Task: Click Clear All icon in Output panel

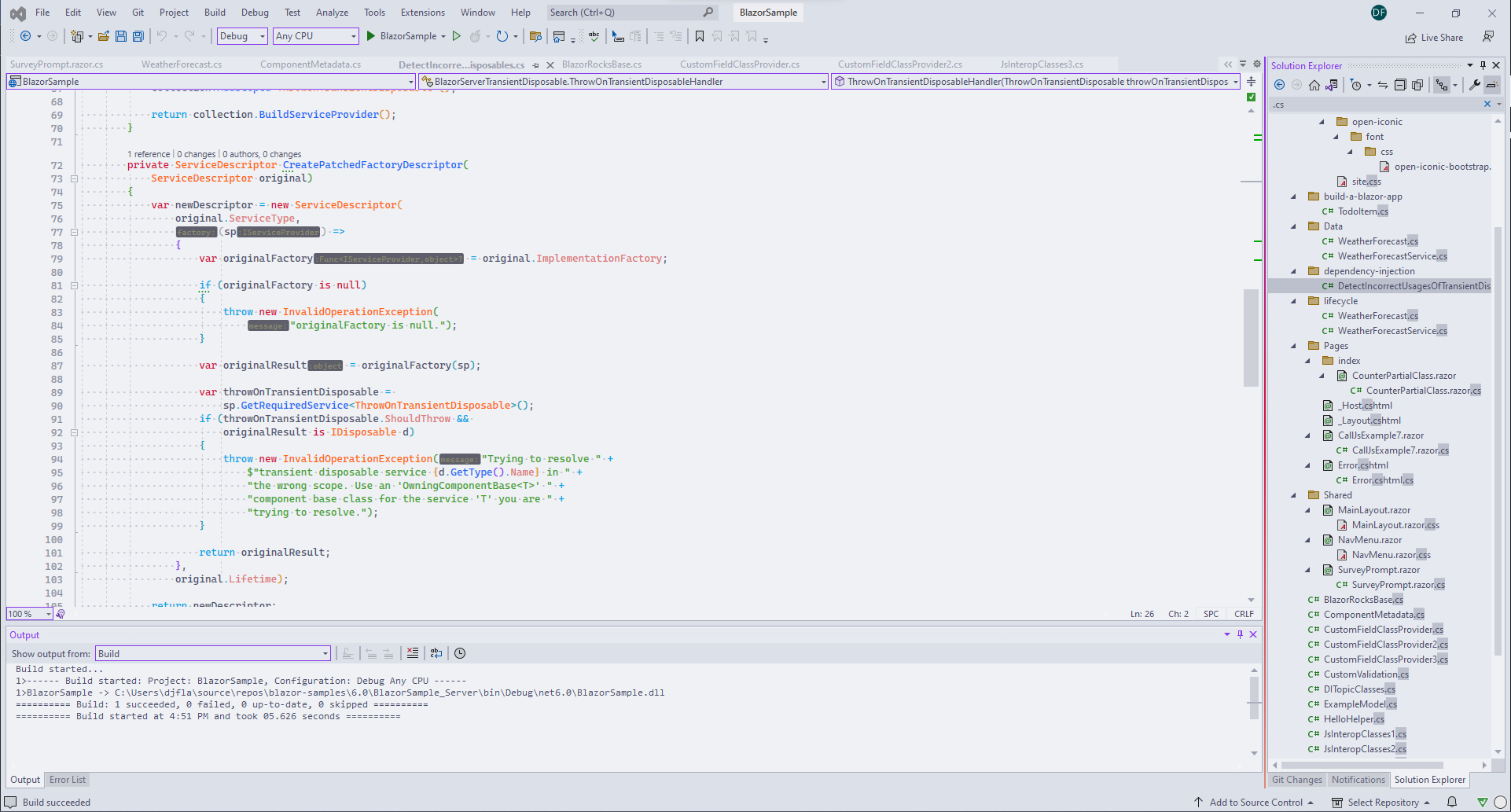Action: click(x=413, y=653)
